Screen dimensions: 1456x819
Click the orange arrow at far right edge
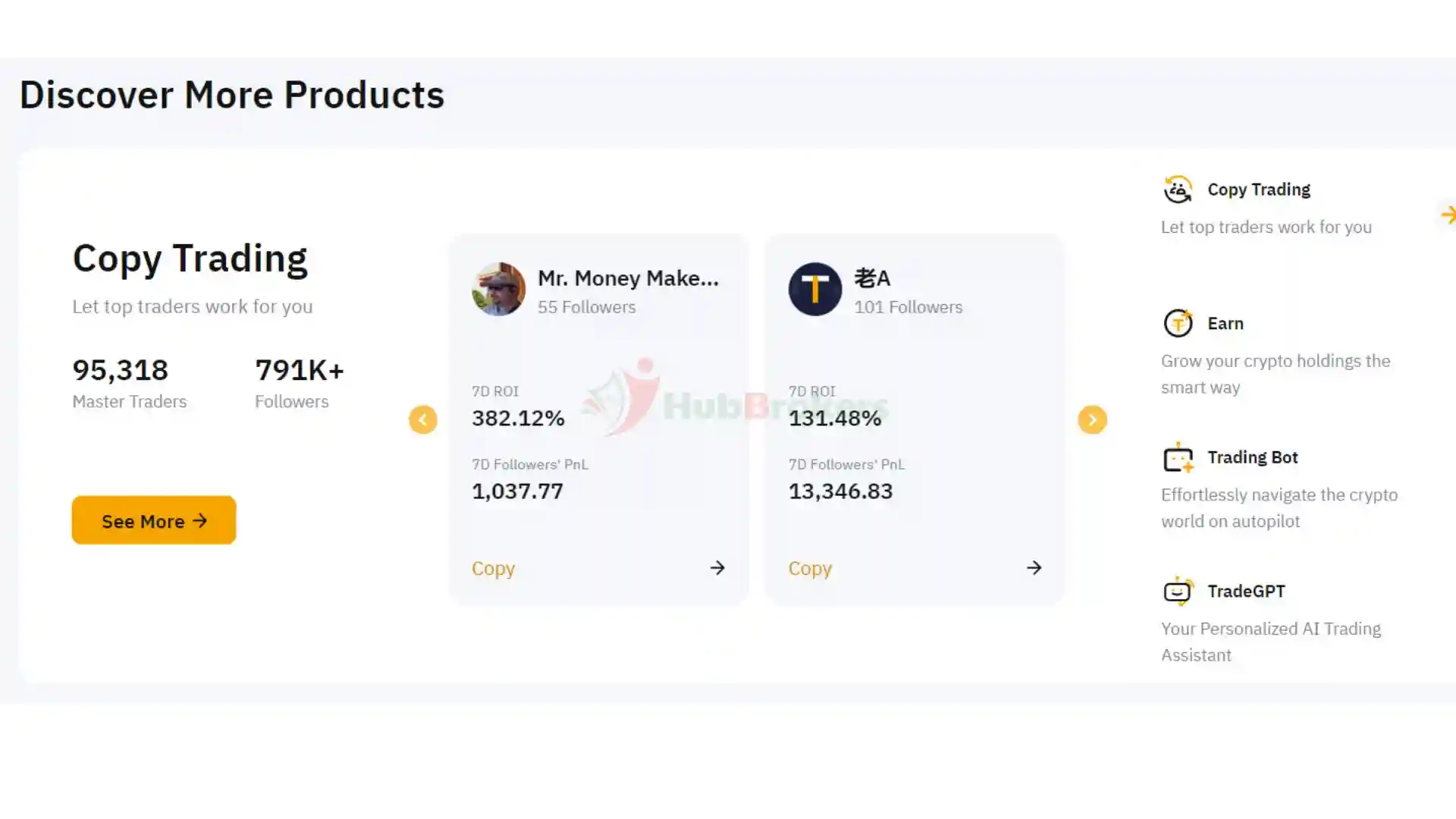pos(1448,215)
